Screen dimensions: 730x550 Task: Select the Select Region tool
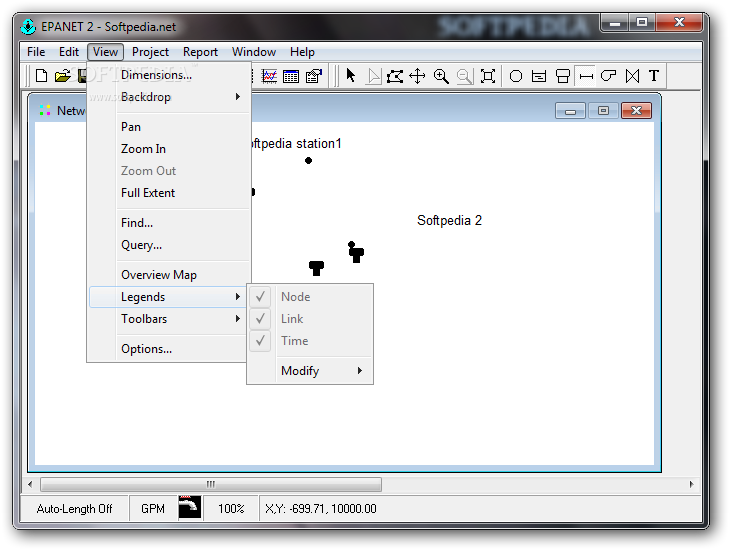coord(395,76)
